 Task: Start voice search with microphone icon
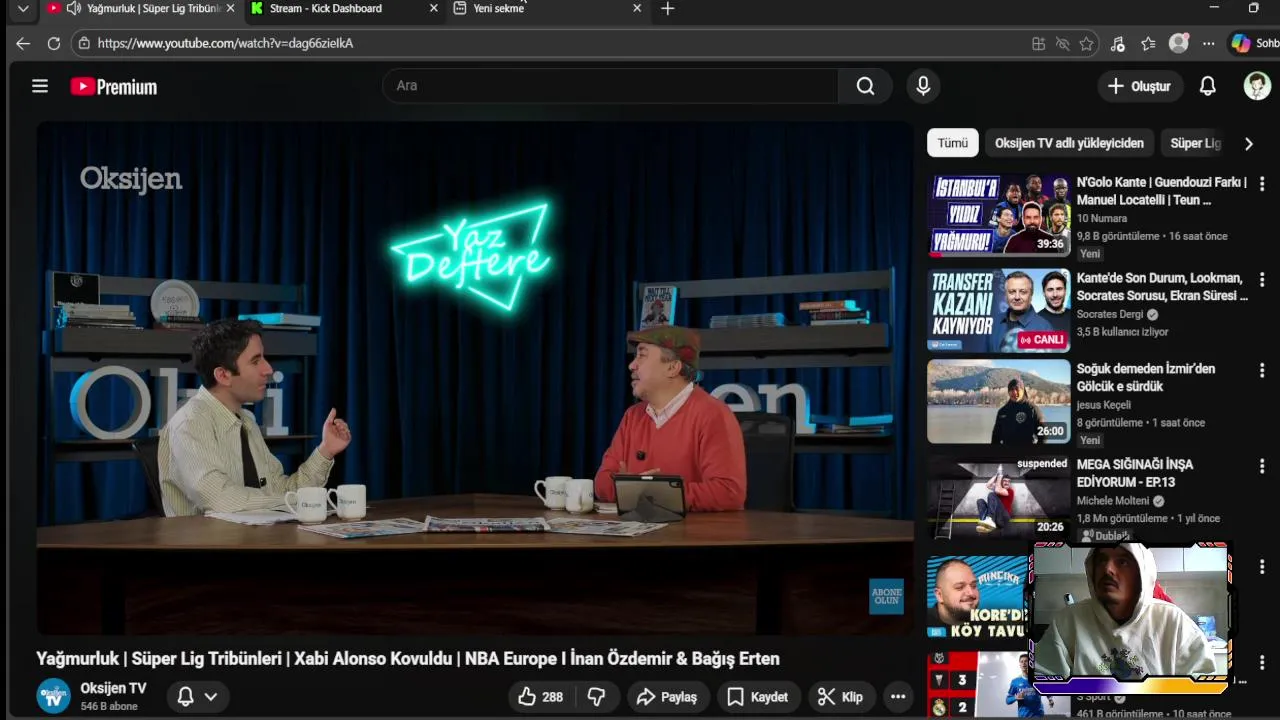(x=923, y=86)
